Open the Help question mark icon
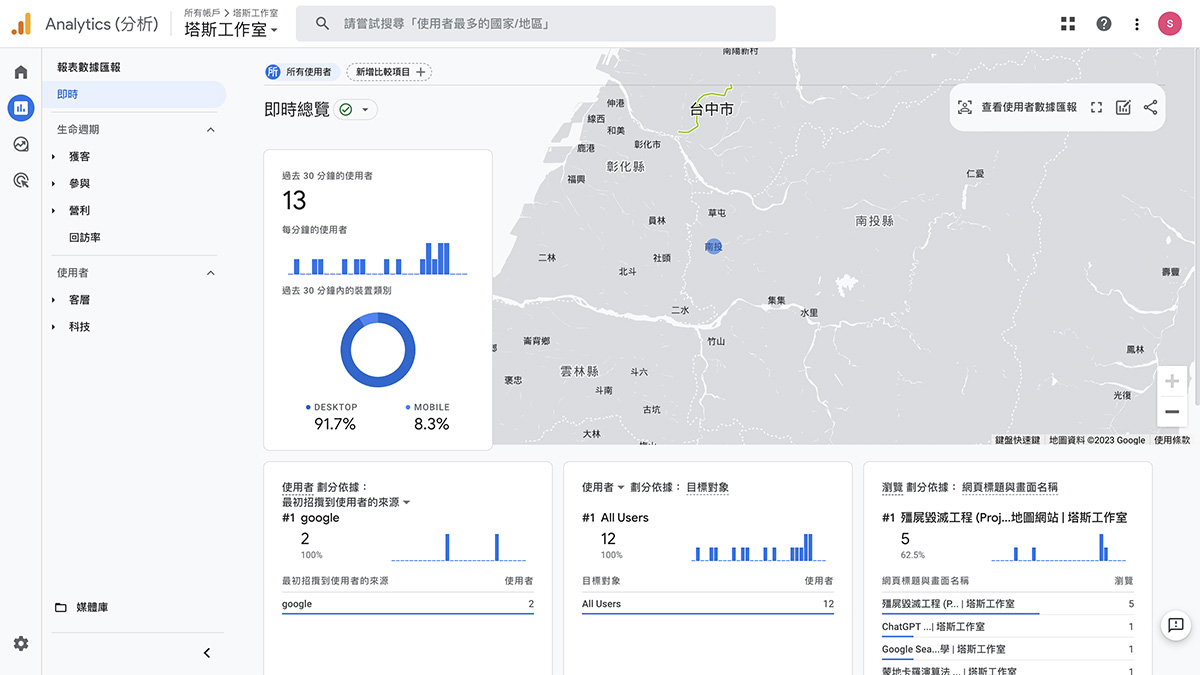 (x=1104, y=24)
